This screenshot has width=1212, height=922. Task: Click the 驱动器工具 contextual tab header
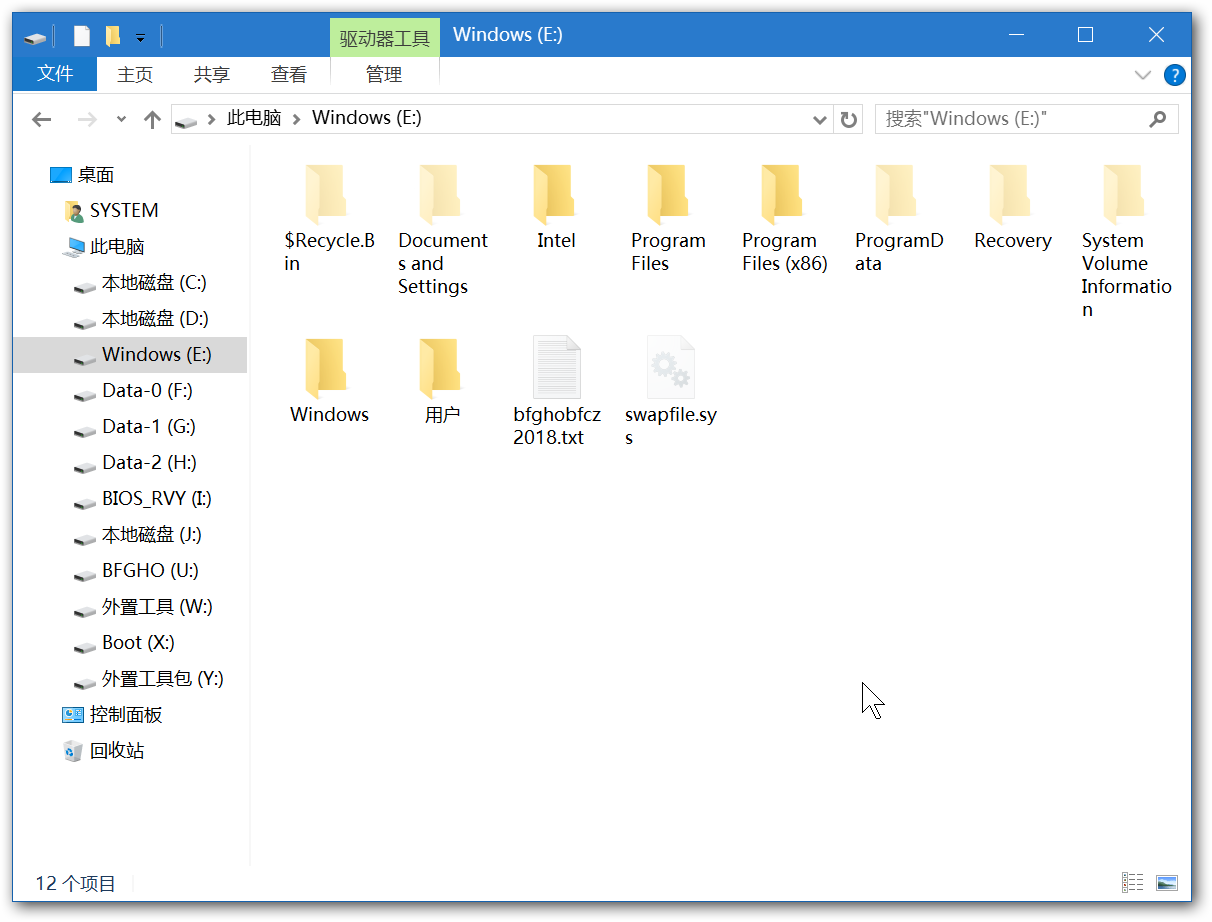pyautogui.click(x=385, y=39)
